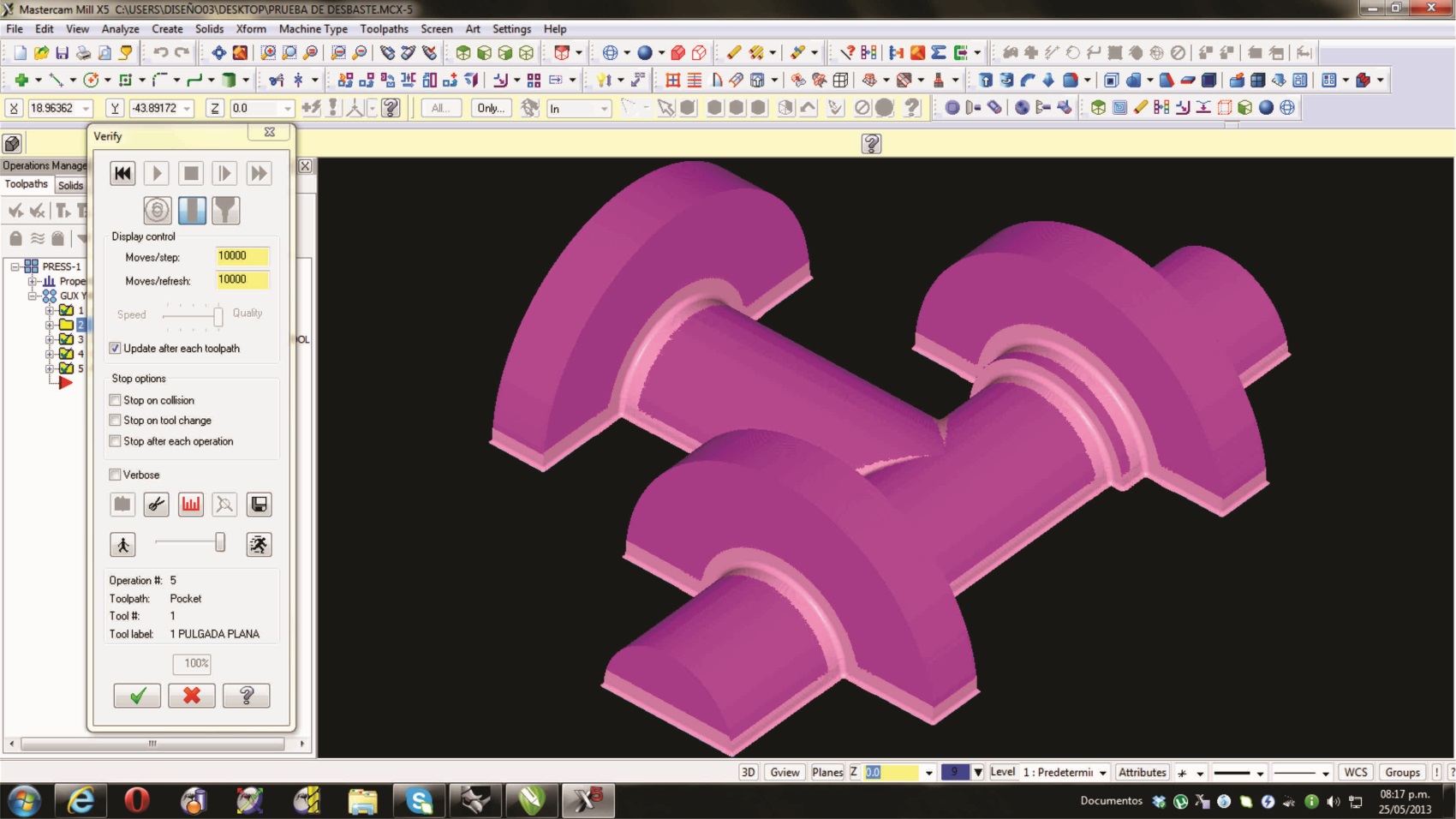Enable Stop after each operation
Screen dimensions: 1456x819
point(115,441)
